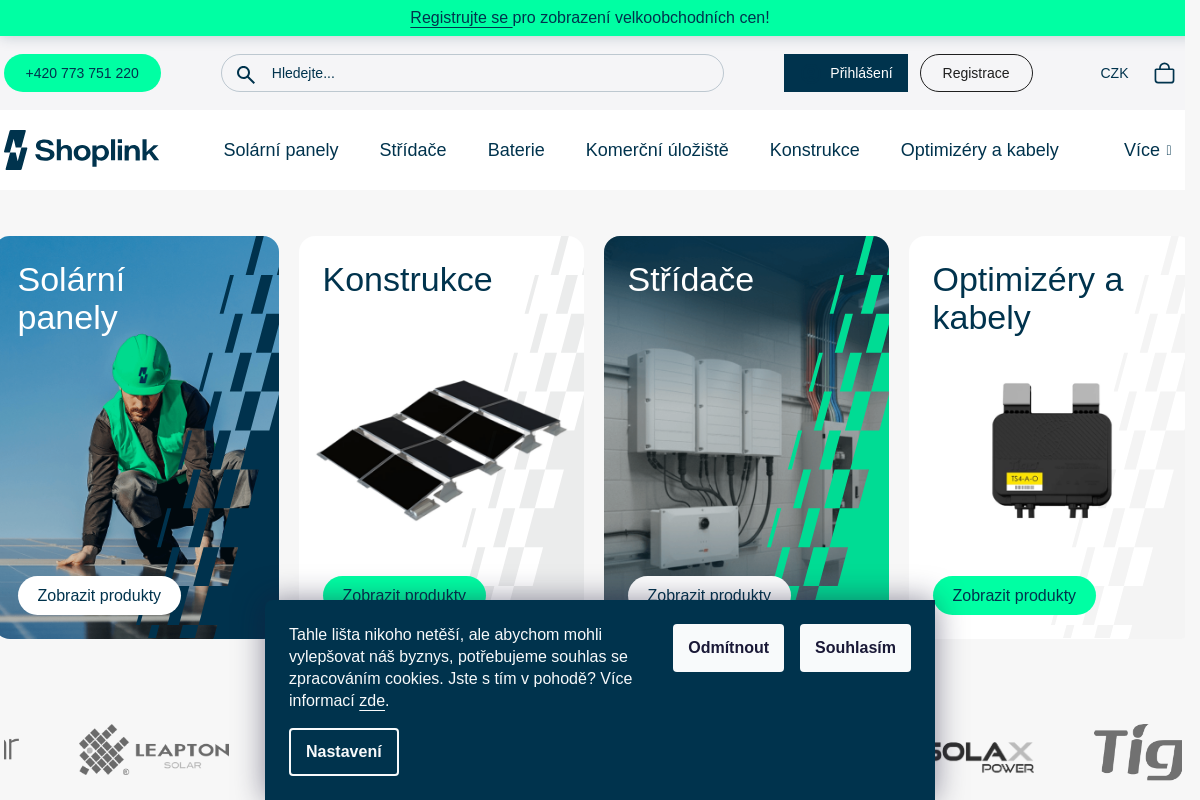Viewport: 1200px width, 800px height.
Task: Open the Střídače menu item
Action: [x=412, y=150]
